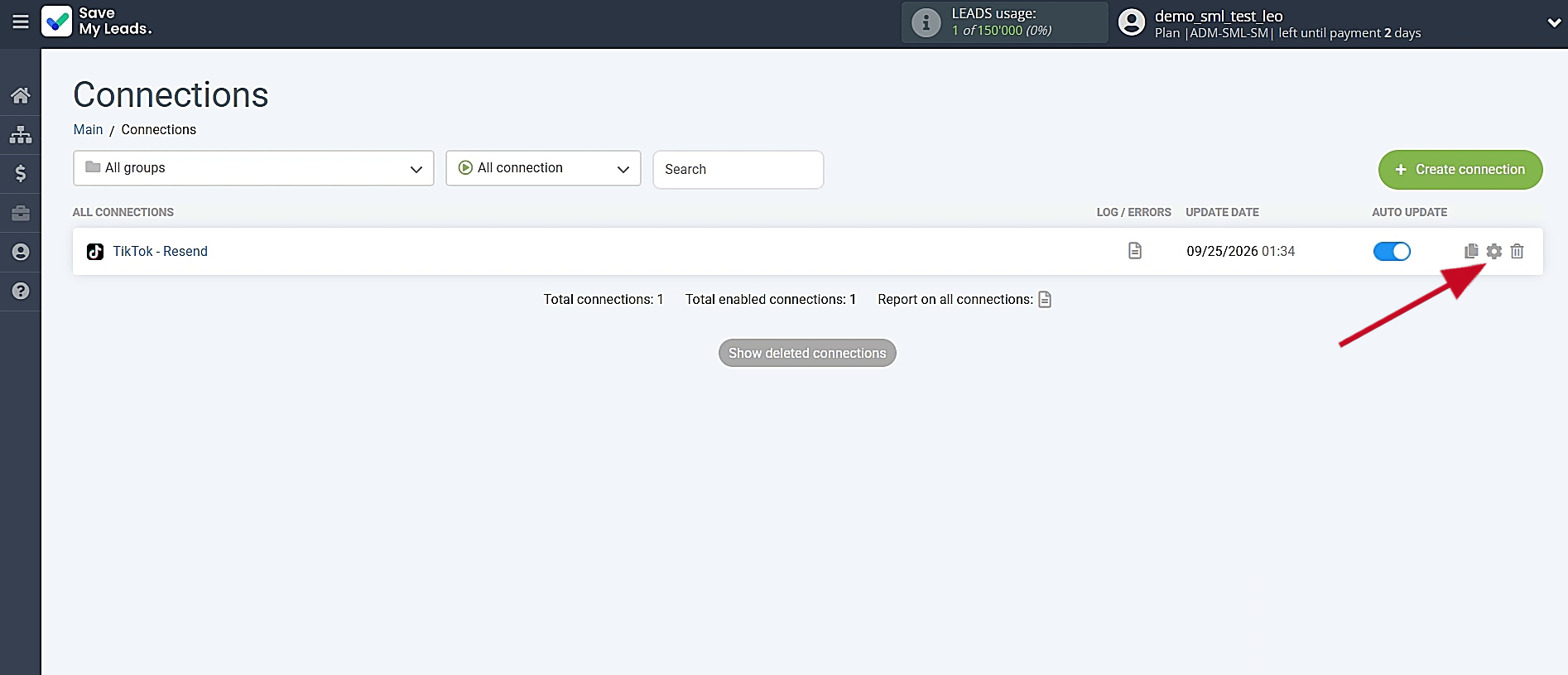Expand the All connection dropdown

(x=543, y=168)
